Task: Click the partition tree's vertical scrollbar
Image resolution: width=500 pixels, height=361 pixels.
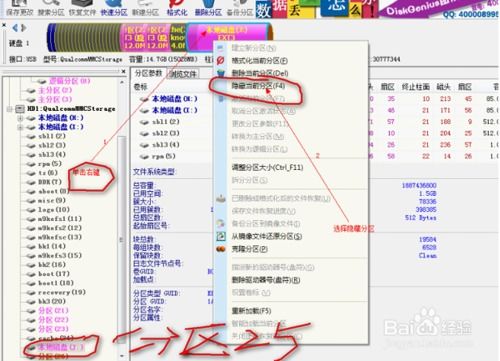Action: 122,218
